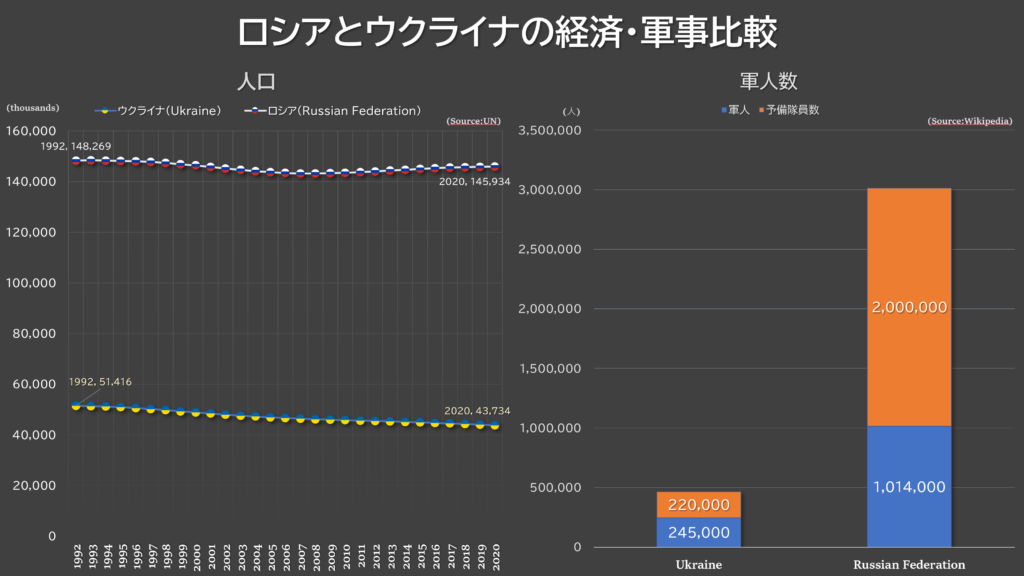This screenshot has height=576, width=1024.
Task: Click the blue 軍人 legend square
Action: pyautogui.click(x=724, y=110)
